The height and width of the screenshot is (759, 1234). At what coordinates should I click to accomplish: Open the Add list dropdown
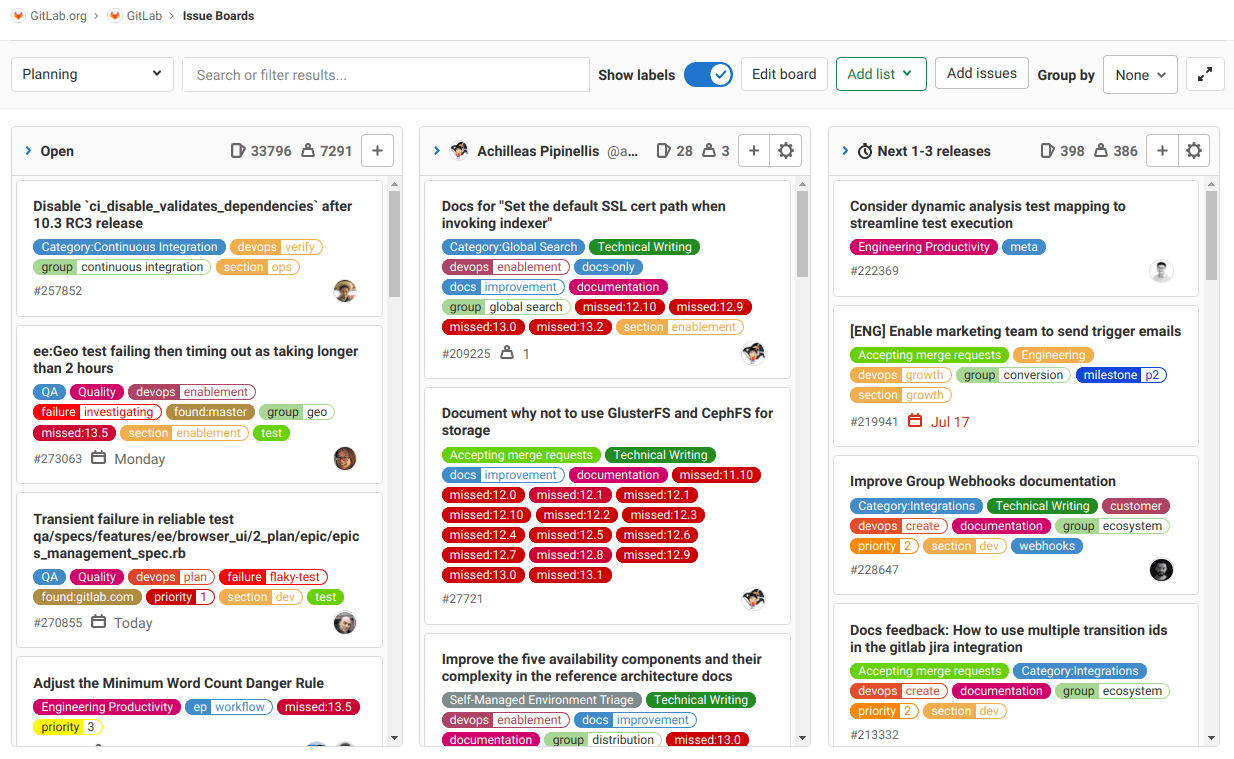(881, 73)
